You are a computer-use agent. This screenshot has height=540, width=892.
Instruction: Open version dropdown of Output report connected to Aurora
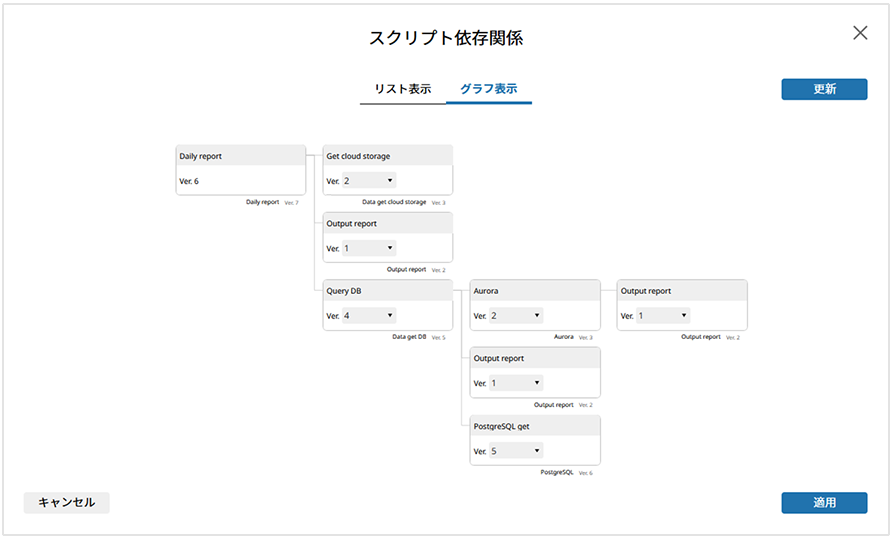coord(663,316)
